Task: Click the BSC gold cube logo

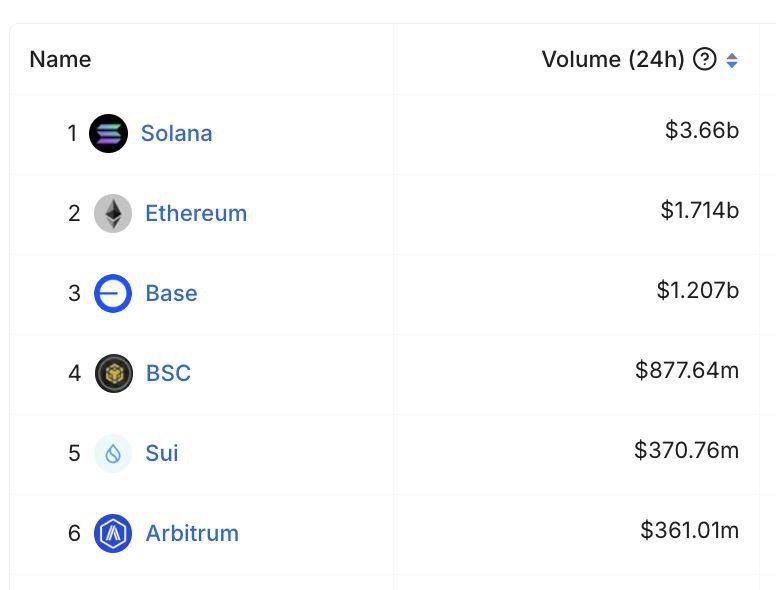Action: click(x=113, y=373)
